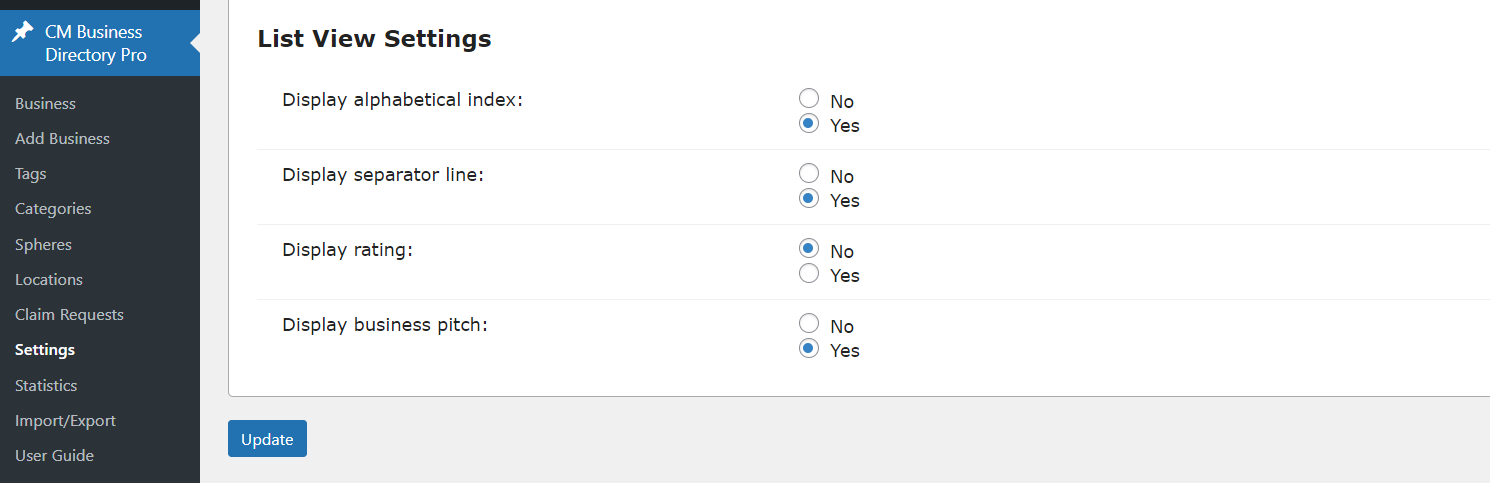Select No for Display alphabetical index
1490x483 pixels.
click(809, 98)
